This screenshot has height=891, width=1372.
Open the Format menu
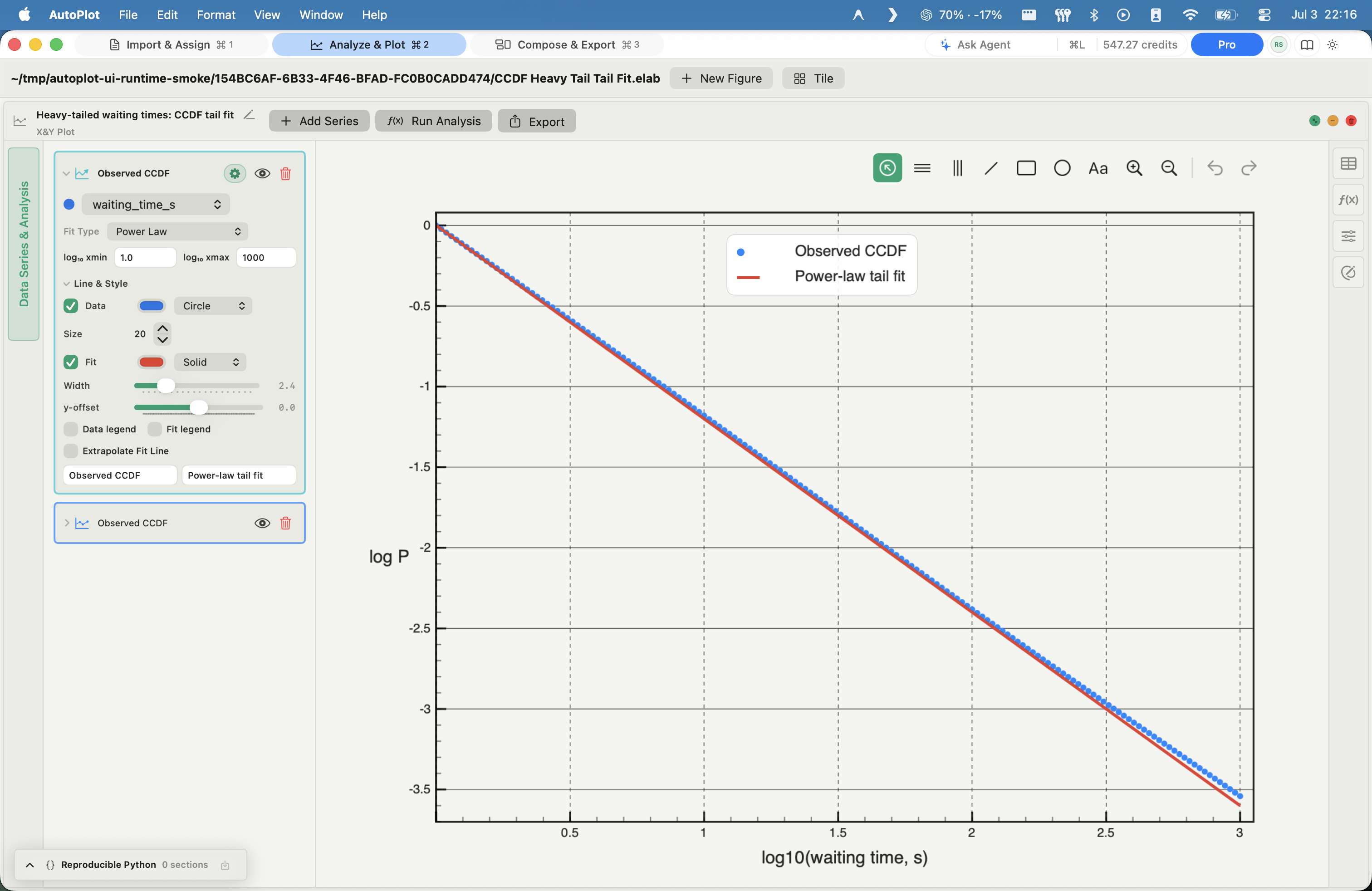click(x=216, y=15)
